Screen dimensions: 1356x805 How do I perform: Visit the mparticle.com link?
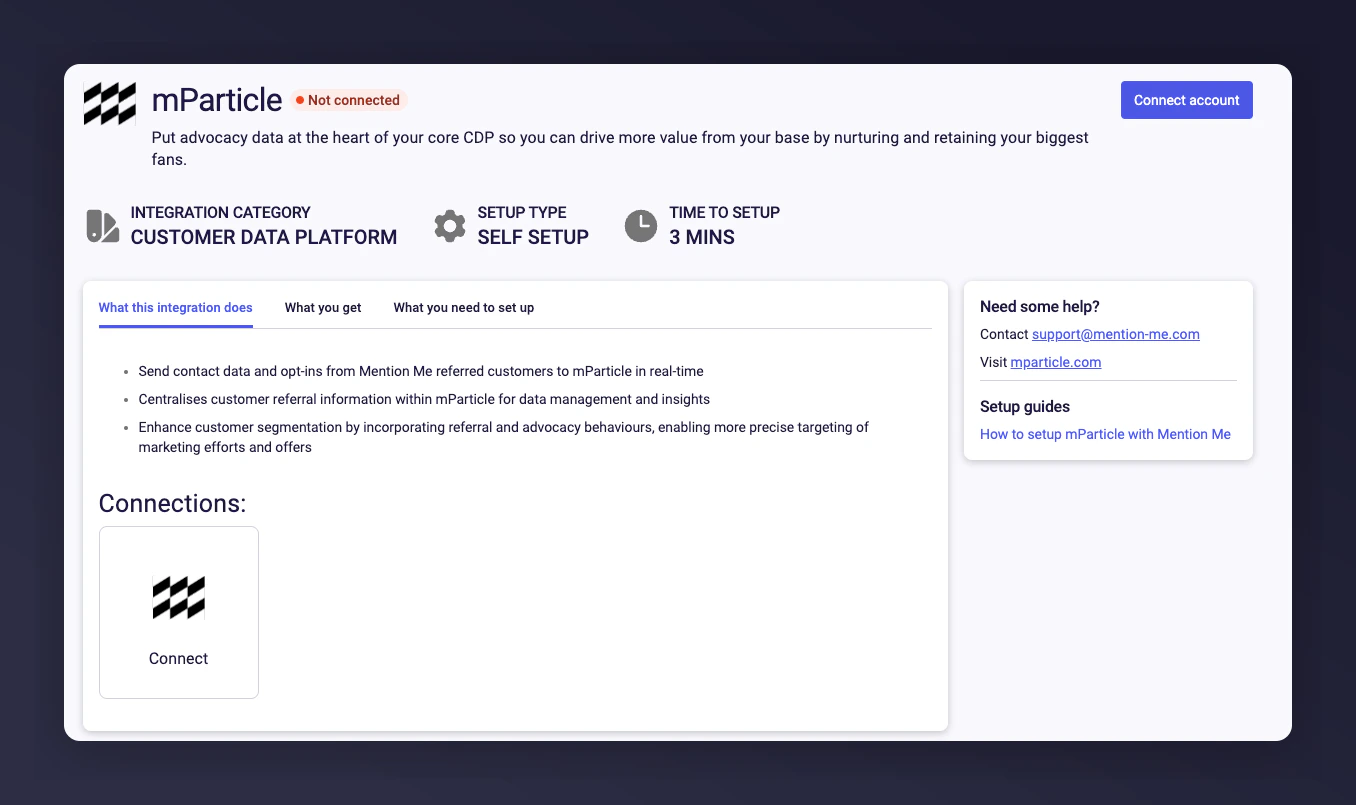(1056, 362)
